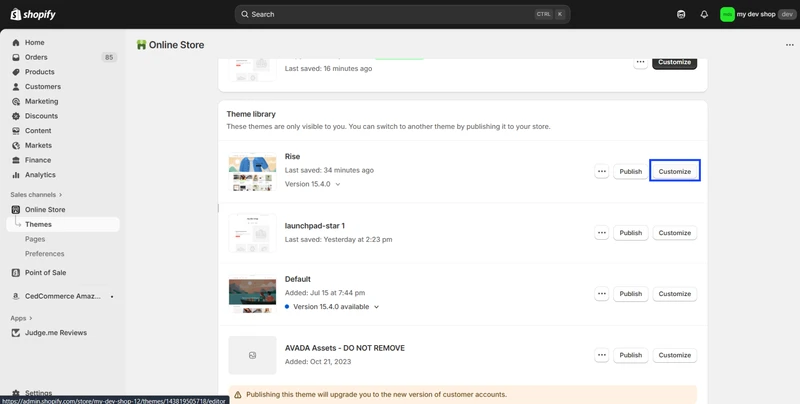The image size is (800, 404).
Task: Click the Online Store header icon
Action: click(x=141, y=45)
